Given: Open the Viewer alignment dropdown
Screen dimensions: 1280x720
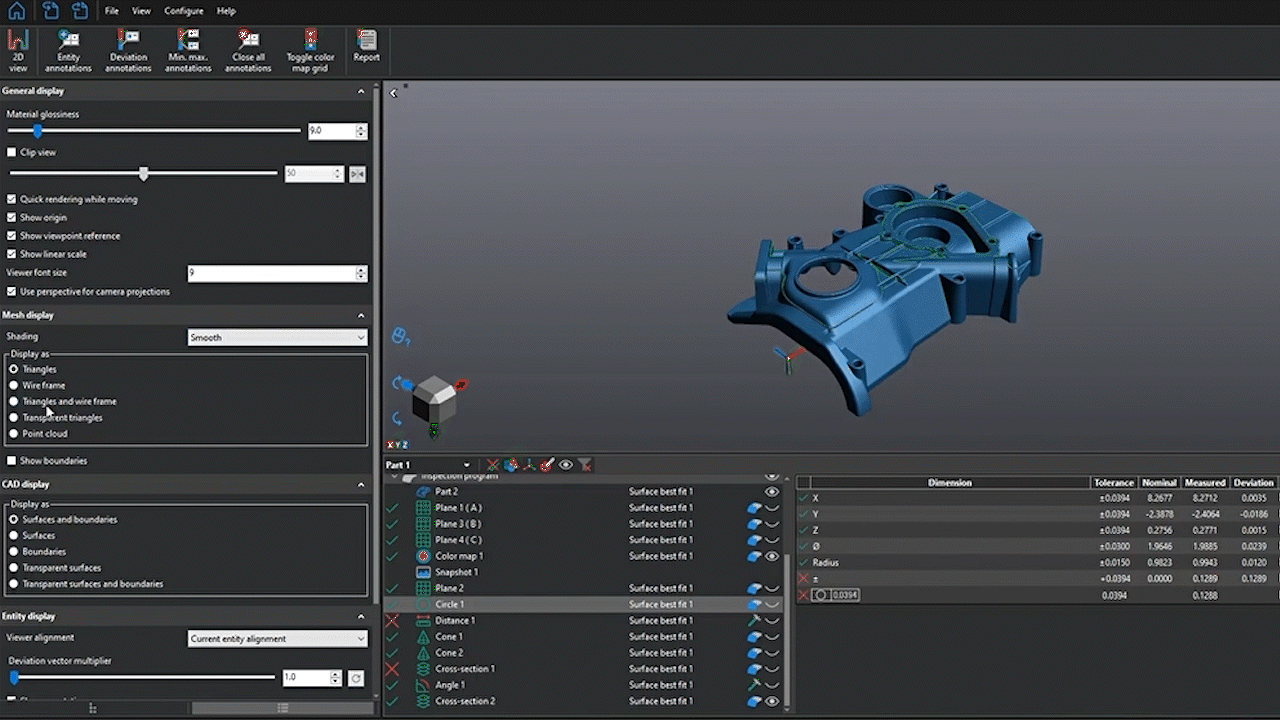Looking at the screenshot, I should point(278,639).
